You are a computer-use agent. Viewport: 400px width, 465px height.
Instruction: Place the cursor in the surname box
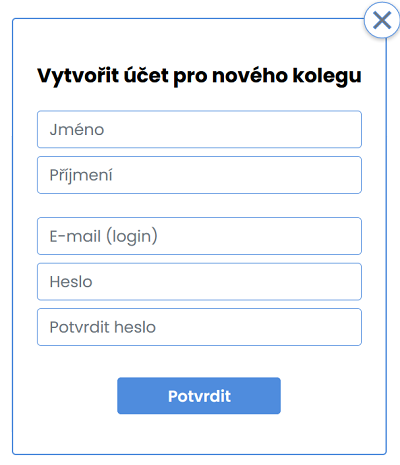coord(199,175)
